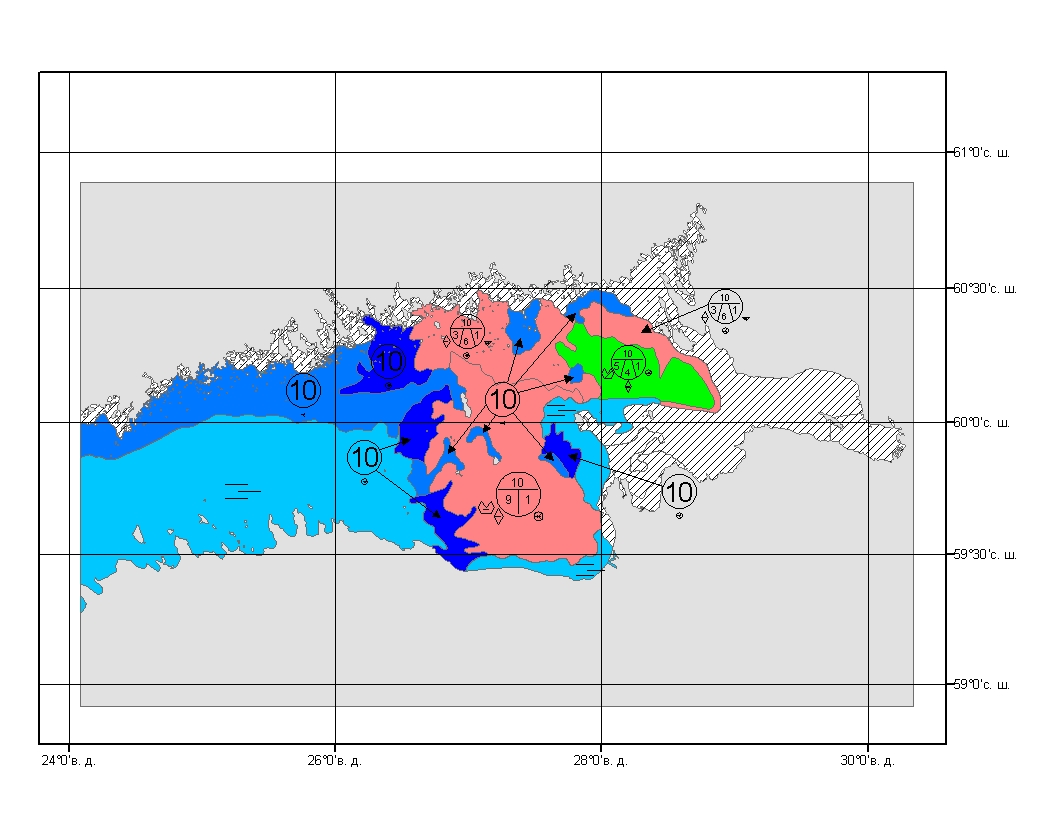1056x816 pixels.
Task: Click the circled 10 in the western medium-blue coastal band
Action: [x=303, y=390]
